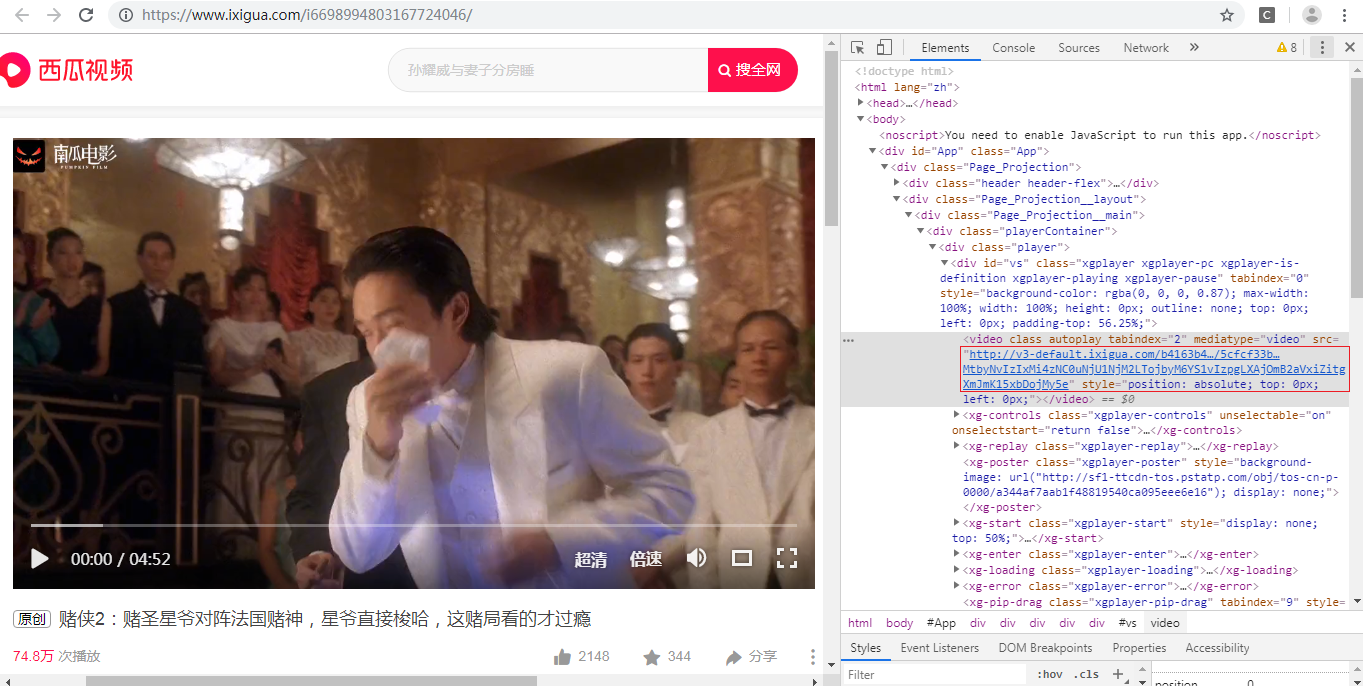Switch to the Elements tab
Screen dimensions: 1363x686
coord(945,47)
